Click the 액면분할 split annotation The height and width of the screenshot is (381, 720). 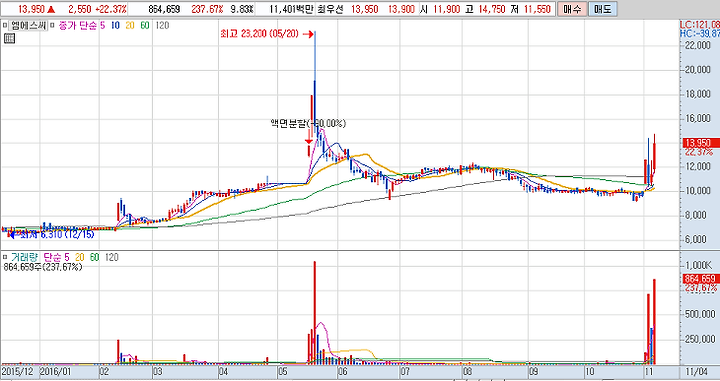point(308,123)
